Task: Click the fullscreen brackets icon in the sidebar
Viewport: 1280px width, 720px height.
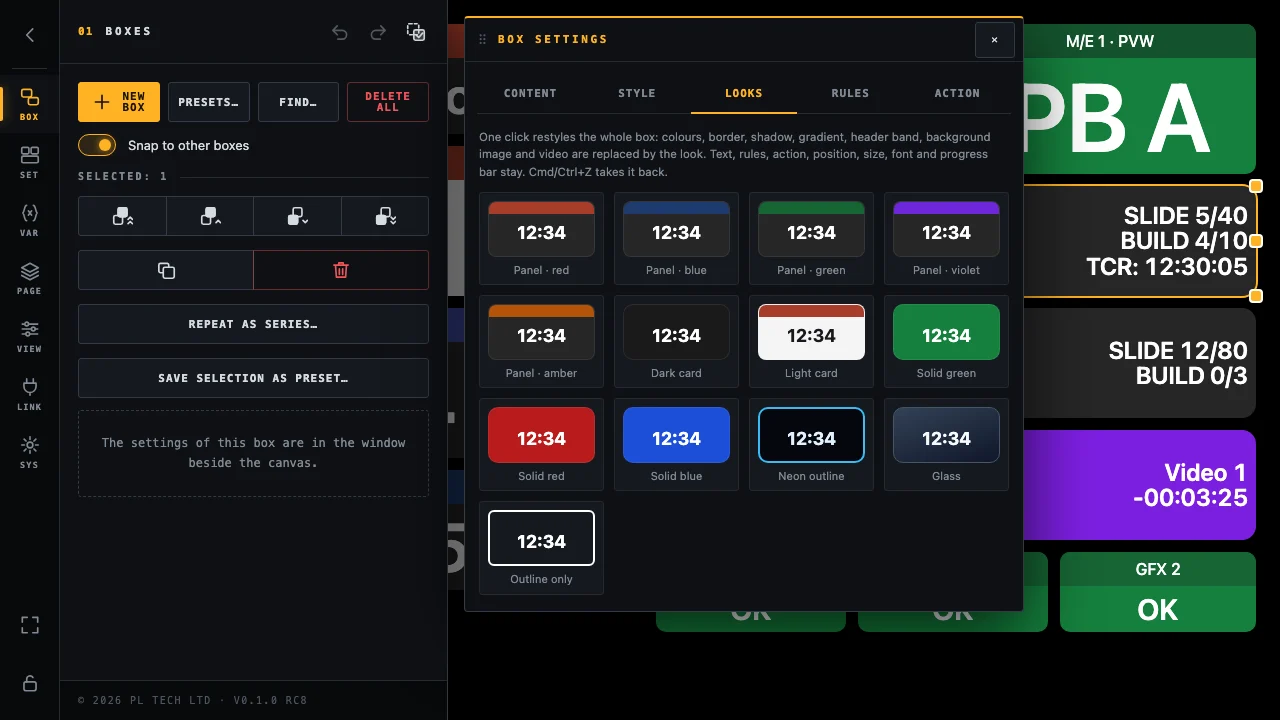Action: pyautogui.click(x=30, y=625)
